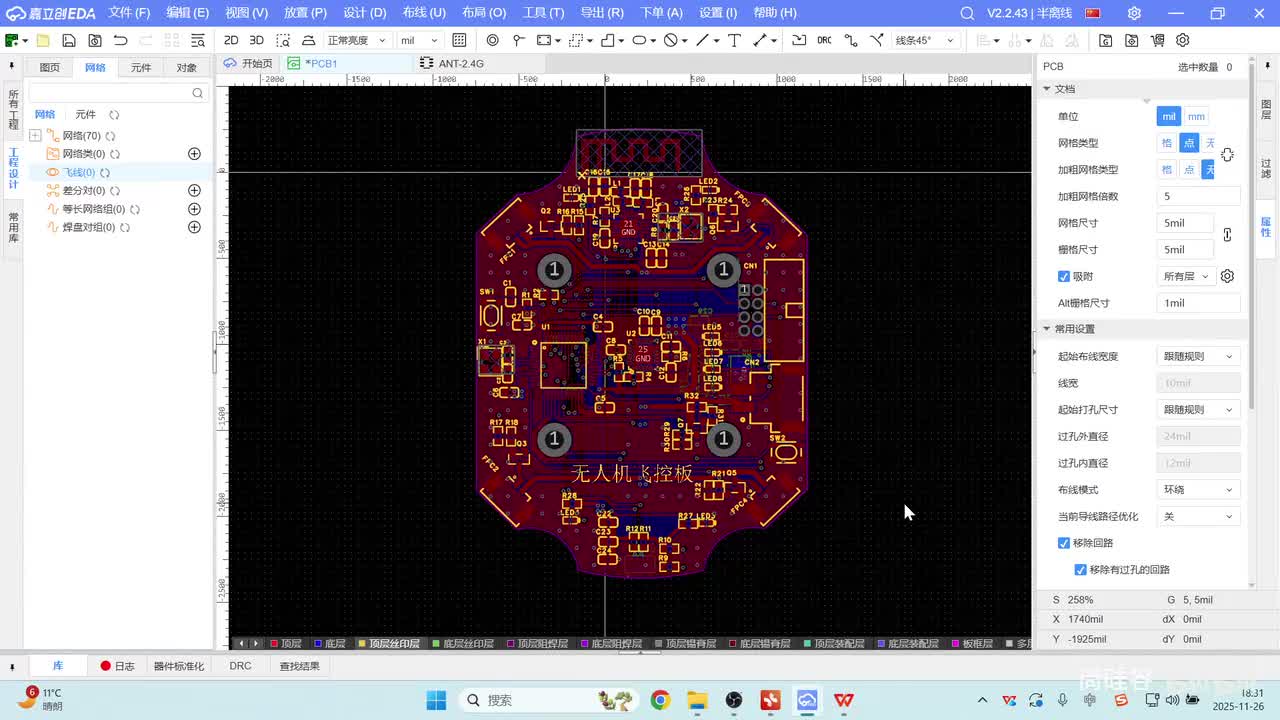This screenshot has width=1280, height=720.
Task: Open the mil unit dropdown in toolbar
Action: click(x=420, y=40)
